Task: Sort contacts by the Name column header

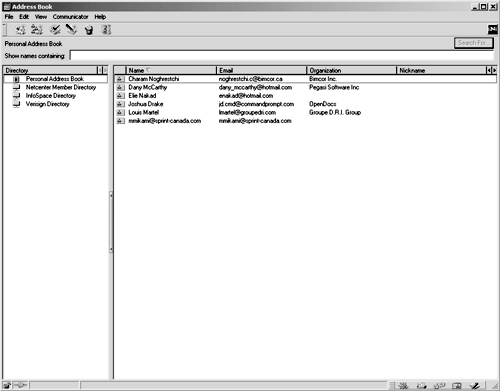Action: (x=171, y=70)
